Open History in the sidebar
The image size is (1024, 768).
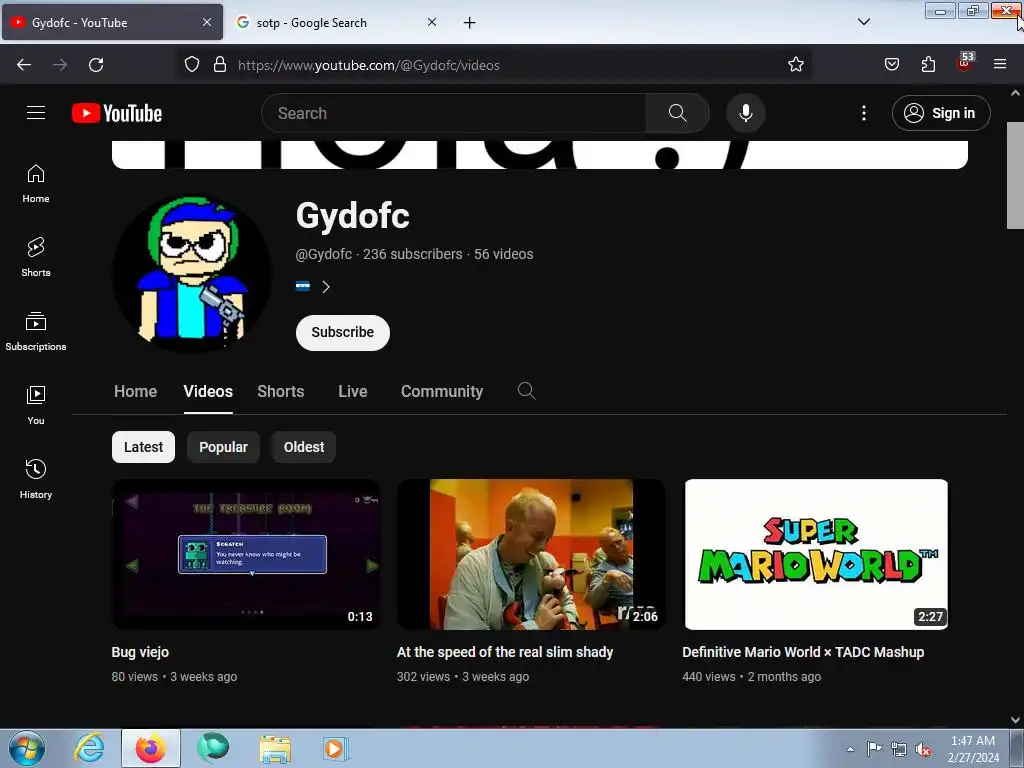(36, 479)
